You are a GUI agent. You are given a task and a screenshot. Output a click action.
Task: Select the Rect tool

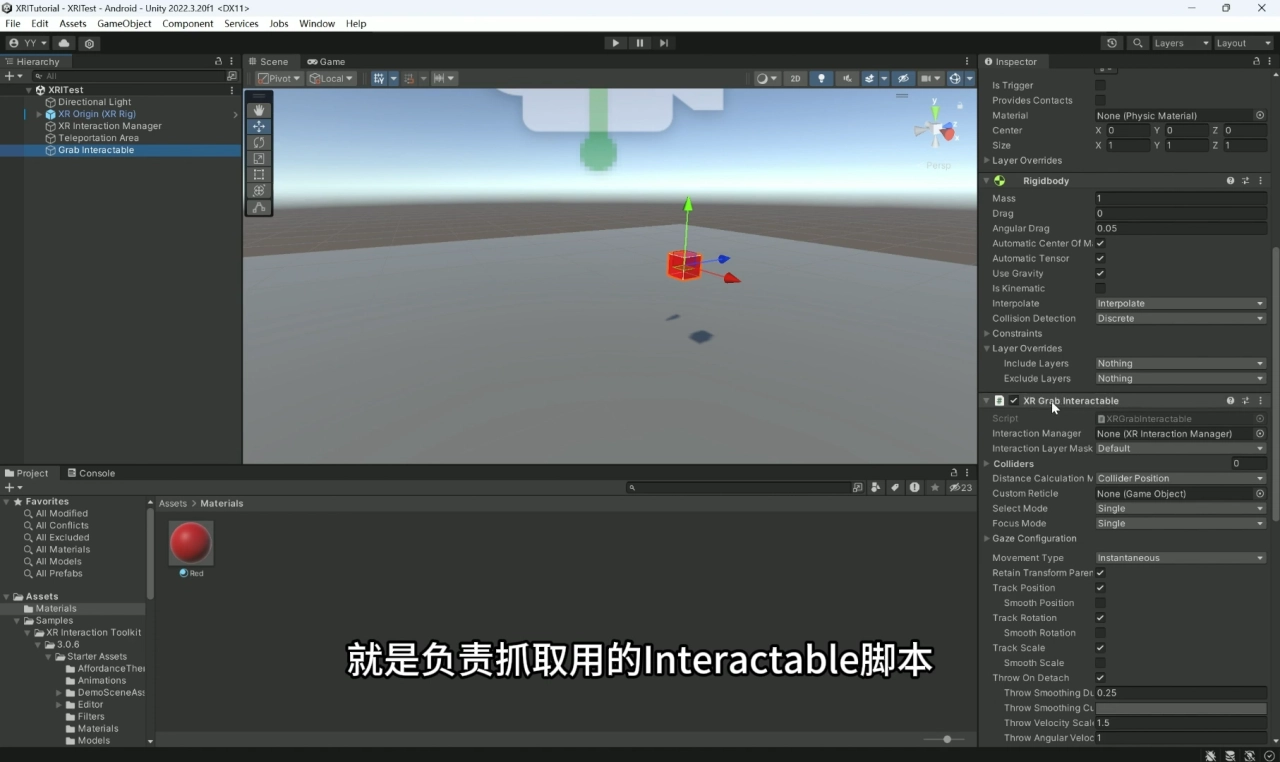click(x=259, y=174)
